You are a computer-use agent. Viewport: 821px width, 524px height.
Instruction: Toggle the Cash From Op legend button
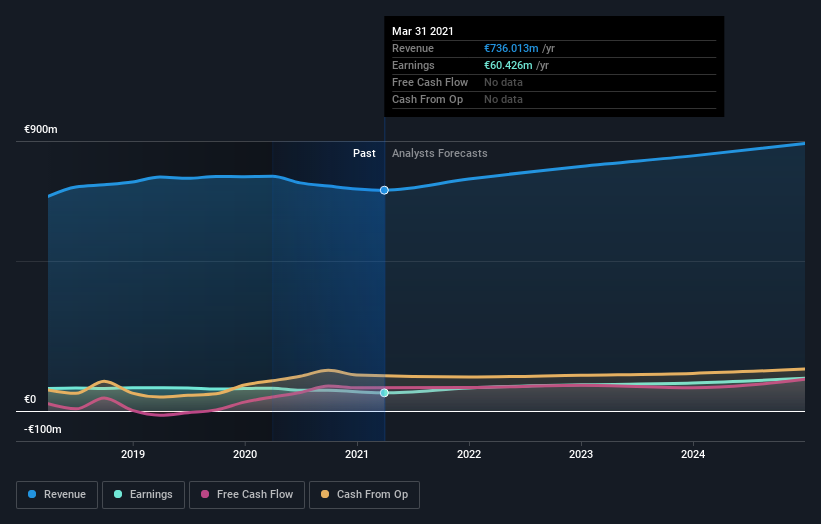point(364,495)
